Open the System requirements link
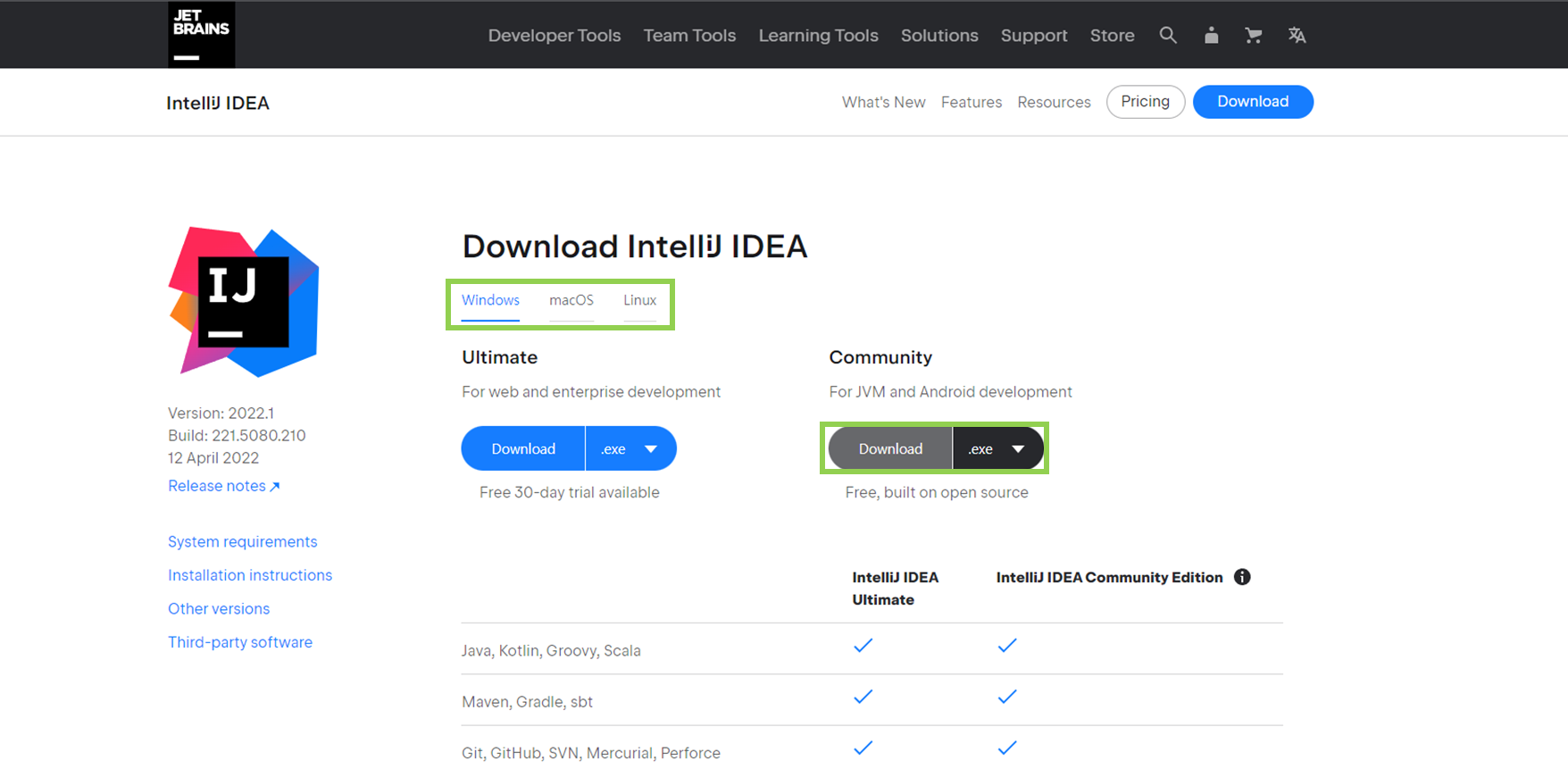 242,542
